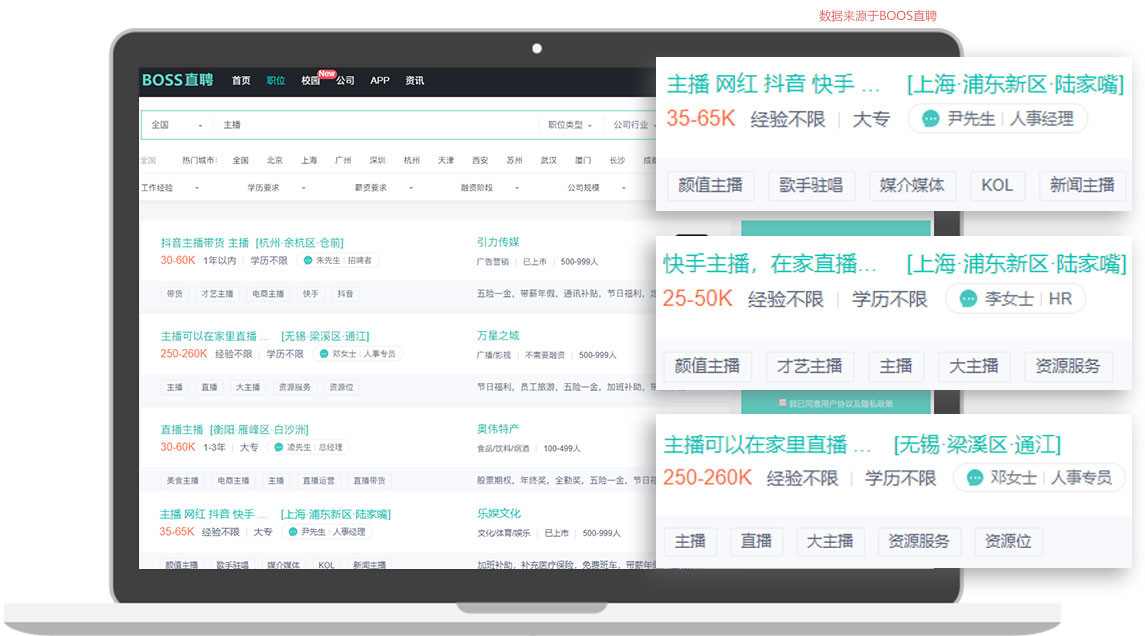Open the 职位类型 dropdown
Image resolution: width=1145 pixels, height=636 pixels.
pos(570,125)
